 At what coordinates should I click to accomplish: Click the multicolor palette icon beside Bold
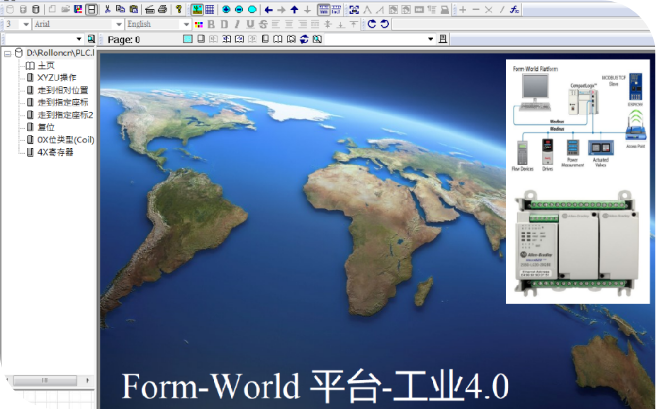[x=197, y=24]
